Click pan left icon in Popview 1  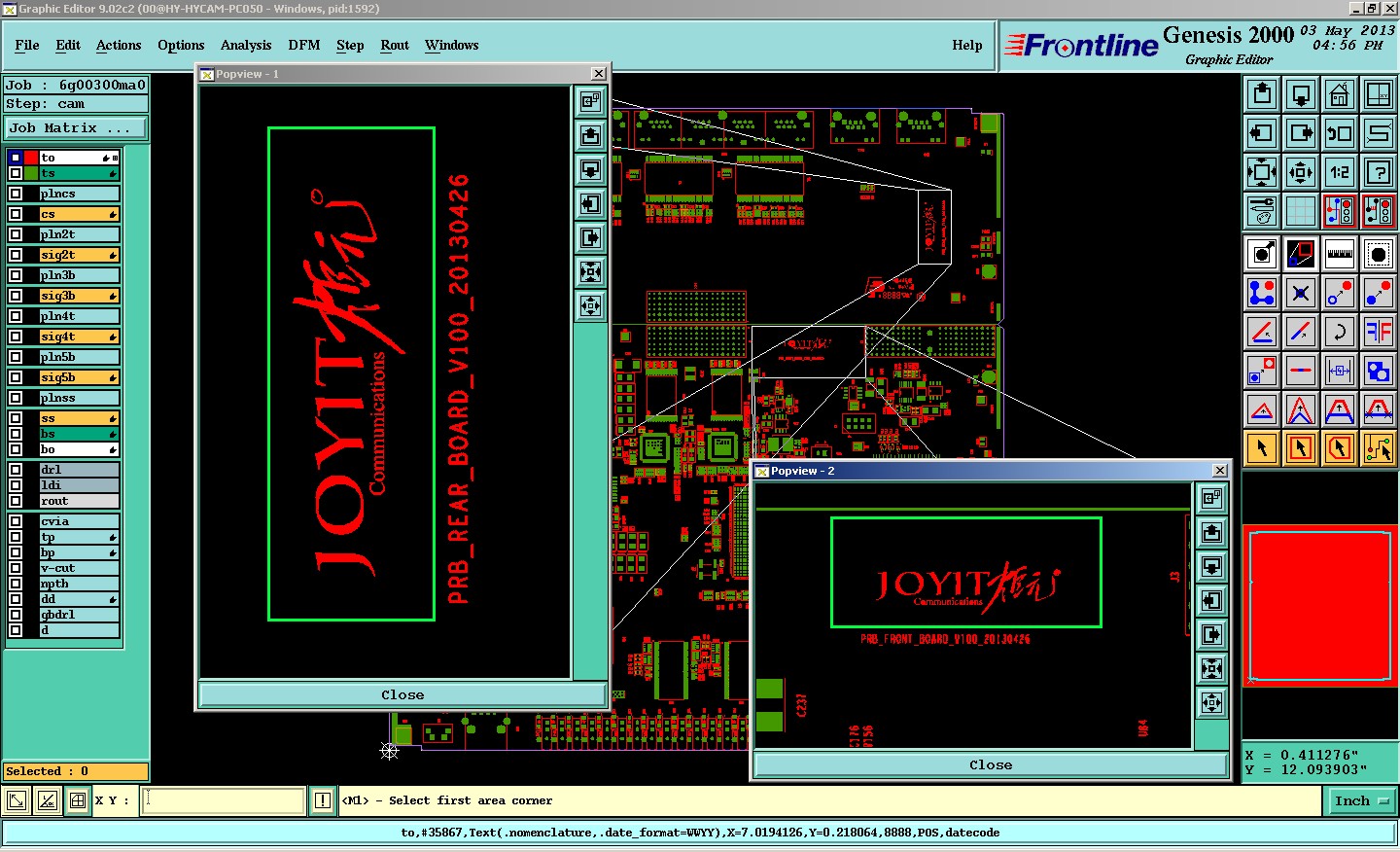(590, 203)
